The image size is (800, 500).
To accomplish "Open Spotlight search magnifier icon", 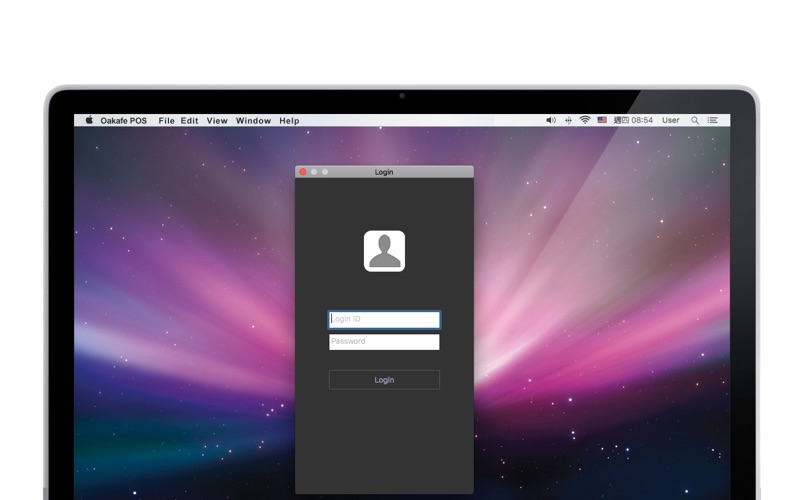I will pyautogui.click(x=694, y=120).
